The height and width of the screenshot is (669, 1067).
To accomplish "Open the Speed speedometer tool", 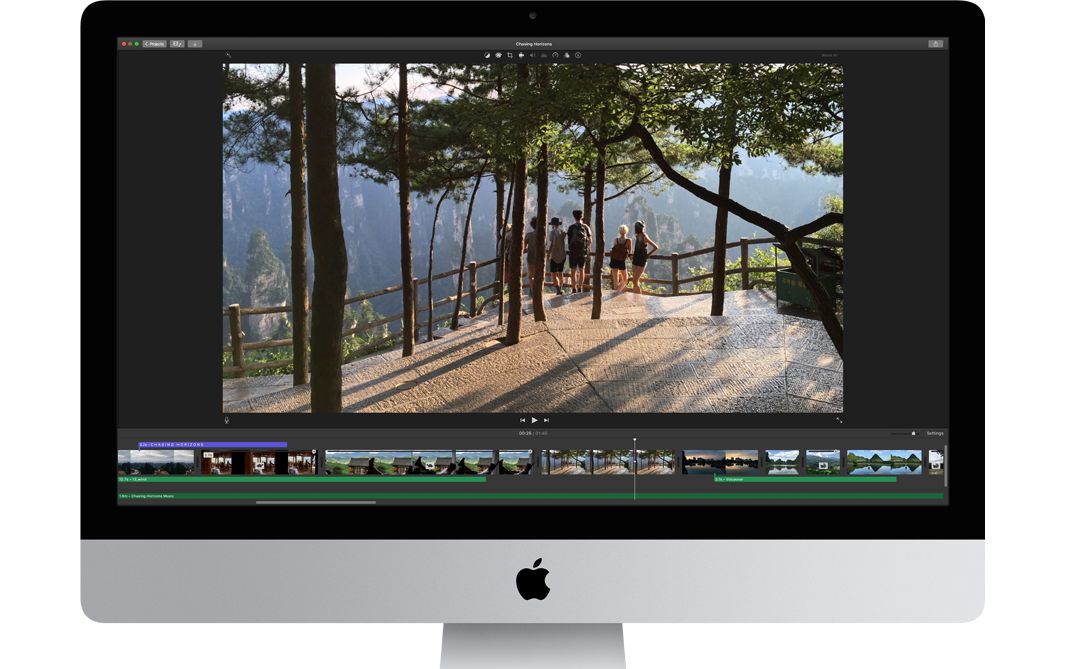I will click(x=555, y=55).
